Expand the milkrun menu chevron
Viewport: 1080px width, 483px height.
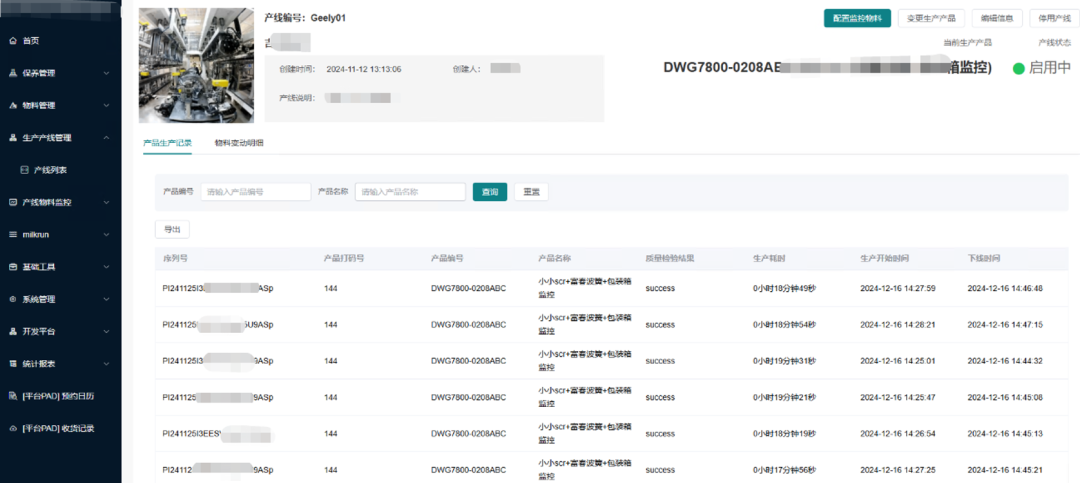point(106,235)
